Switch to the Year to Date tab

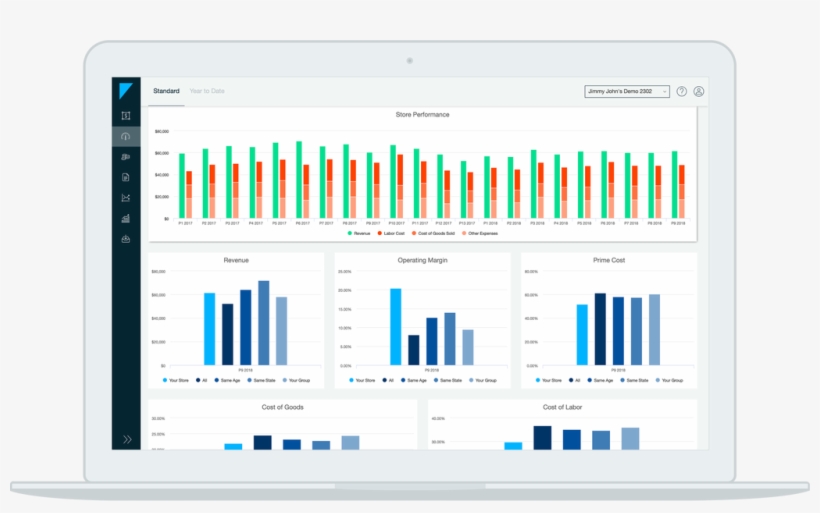point(207,91)
